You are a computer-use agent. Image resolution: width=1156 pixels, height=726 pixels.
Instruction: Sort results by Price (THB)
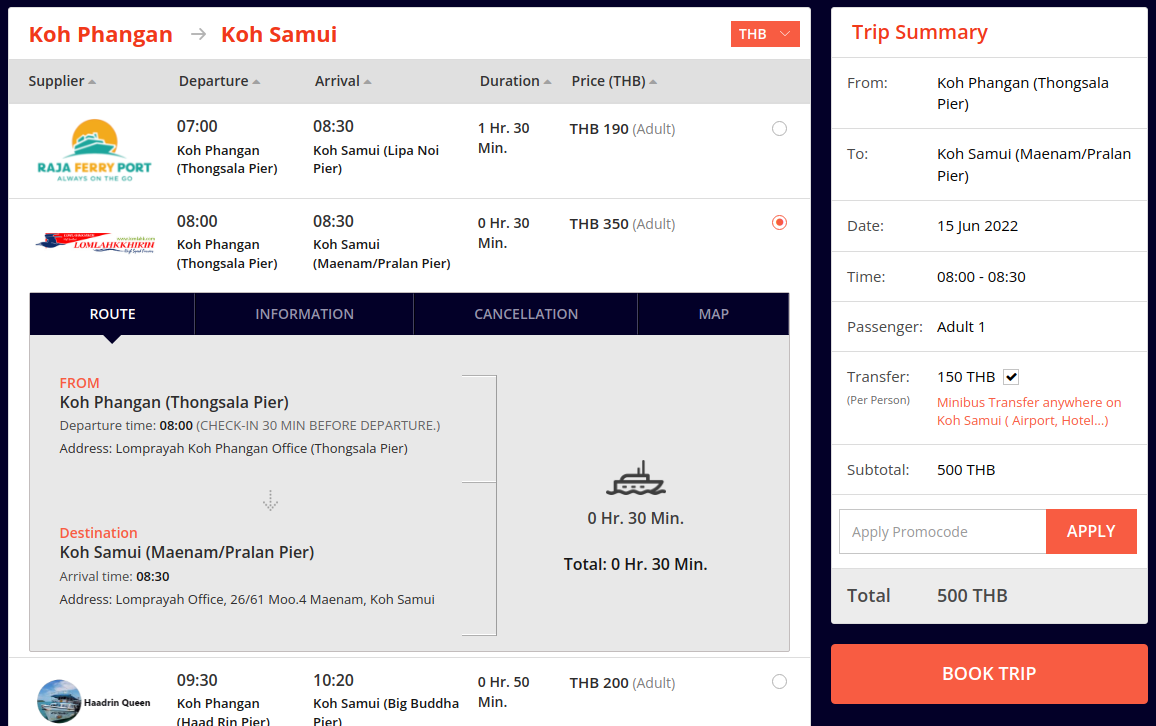(613, 81)
